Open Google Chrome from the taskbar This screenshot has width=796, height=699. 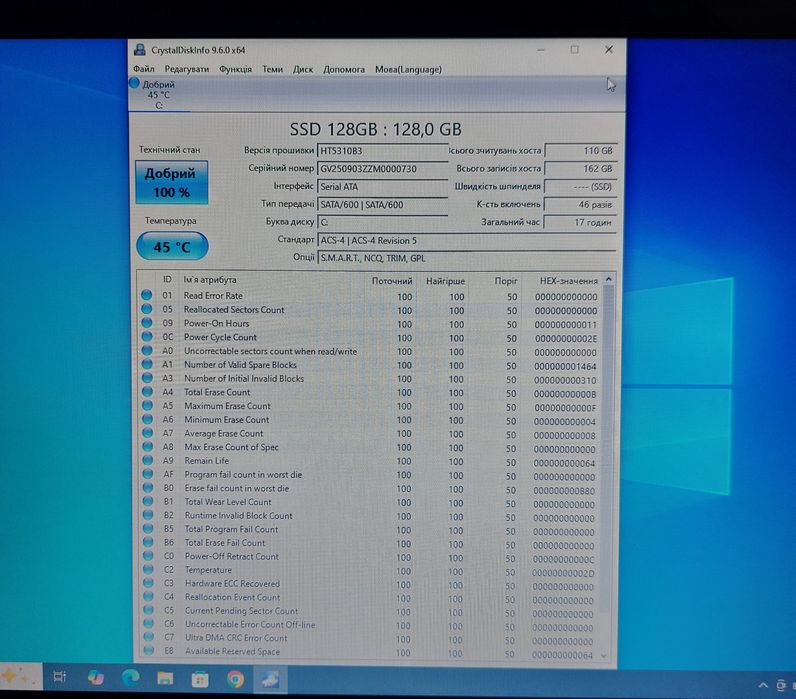pos(235,679)
